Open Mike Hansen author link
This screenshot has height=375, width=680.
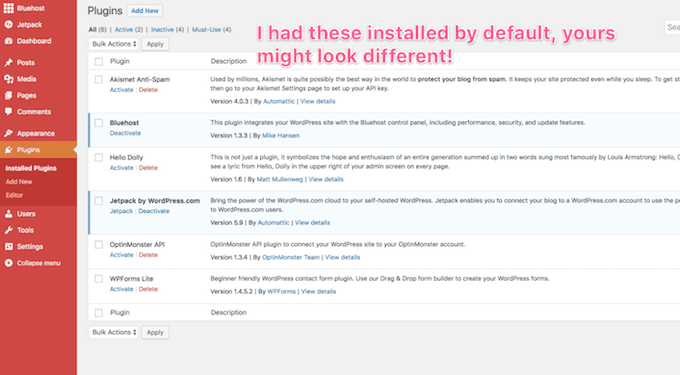click(281, 135)
